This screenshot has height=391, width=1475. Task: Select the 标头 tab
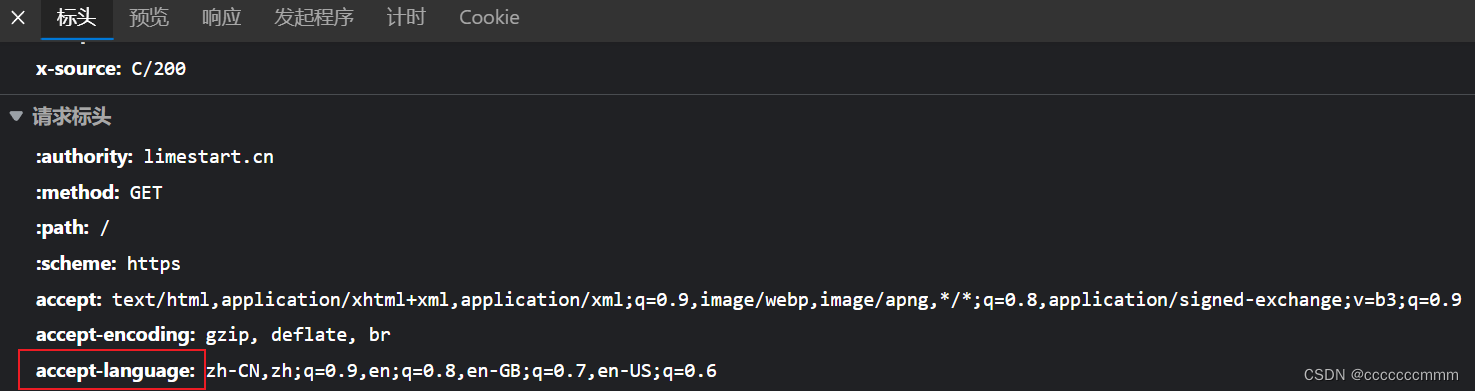[77, 18]
